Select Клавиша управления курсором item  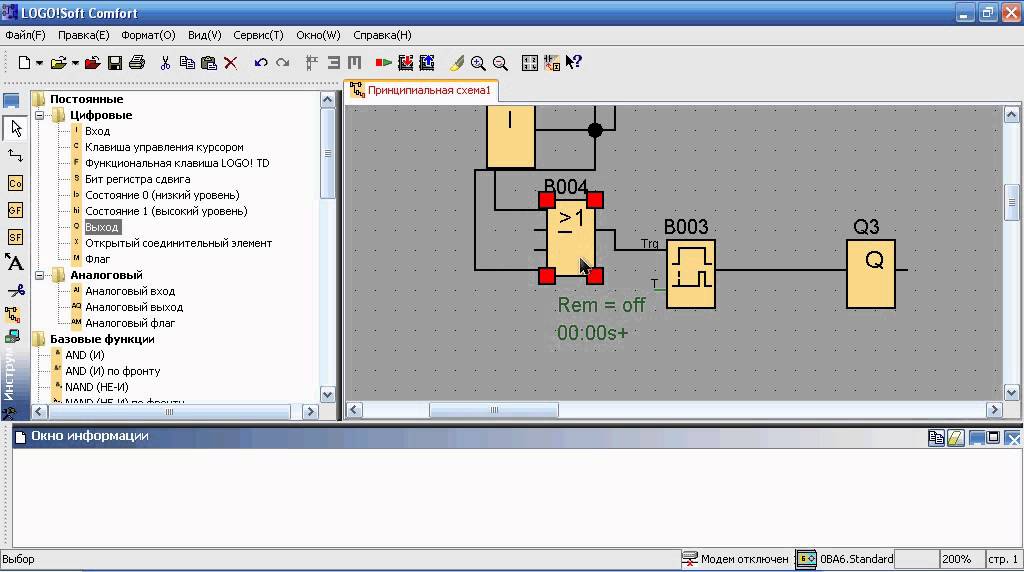tap(164, 148)
